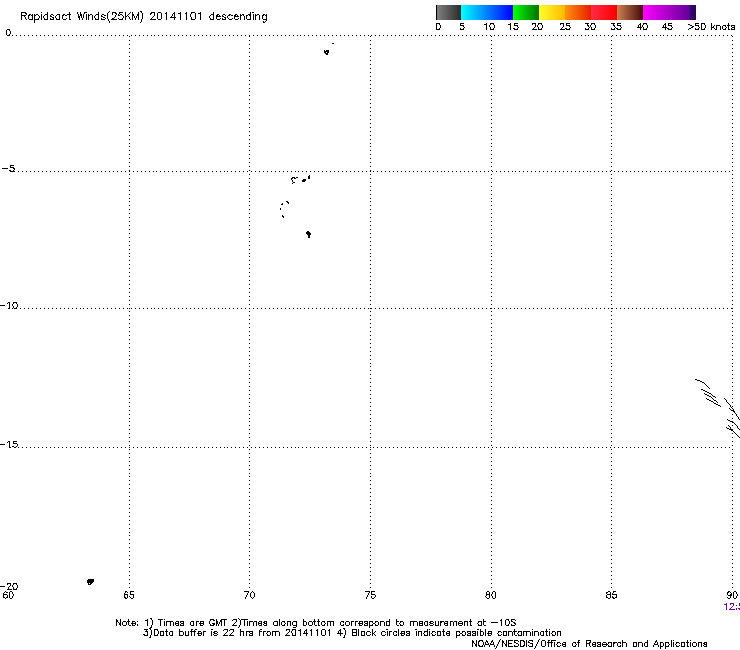
Task: Click the dashed atoll outline near latitude -6
Action: 284,209
